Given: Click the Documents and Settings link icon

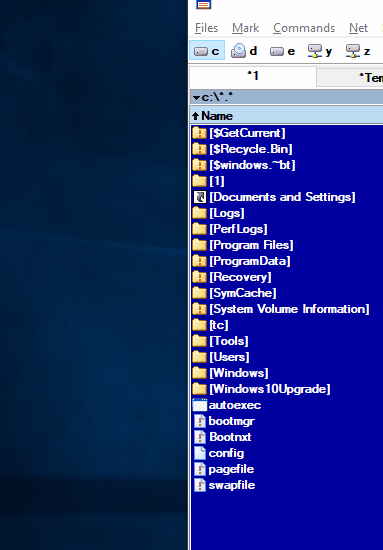Looking at the screenshot, I should (200, 197).
